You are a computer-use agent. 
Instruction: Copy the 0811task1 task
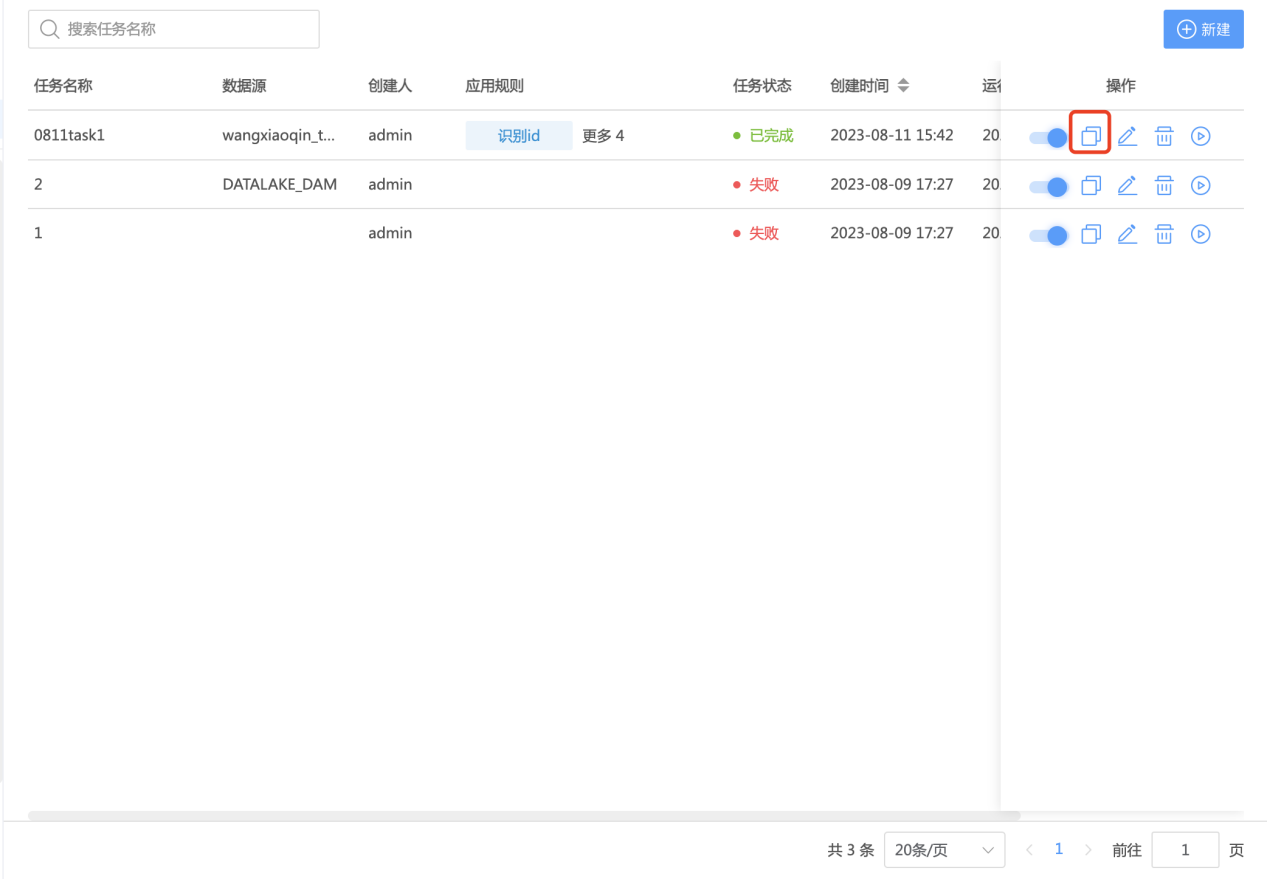click(x=1091, y=136)
